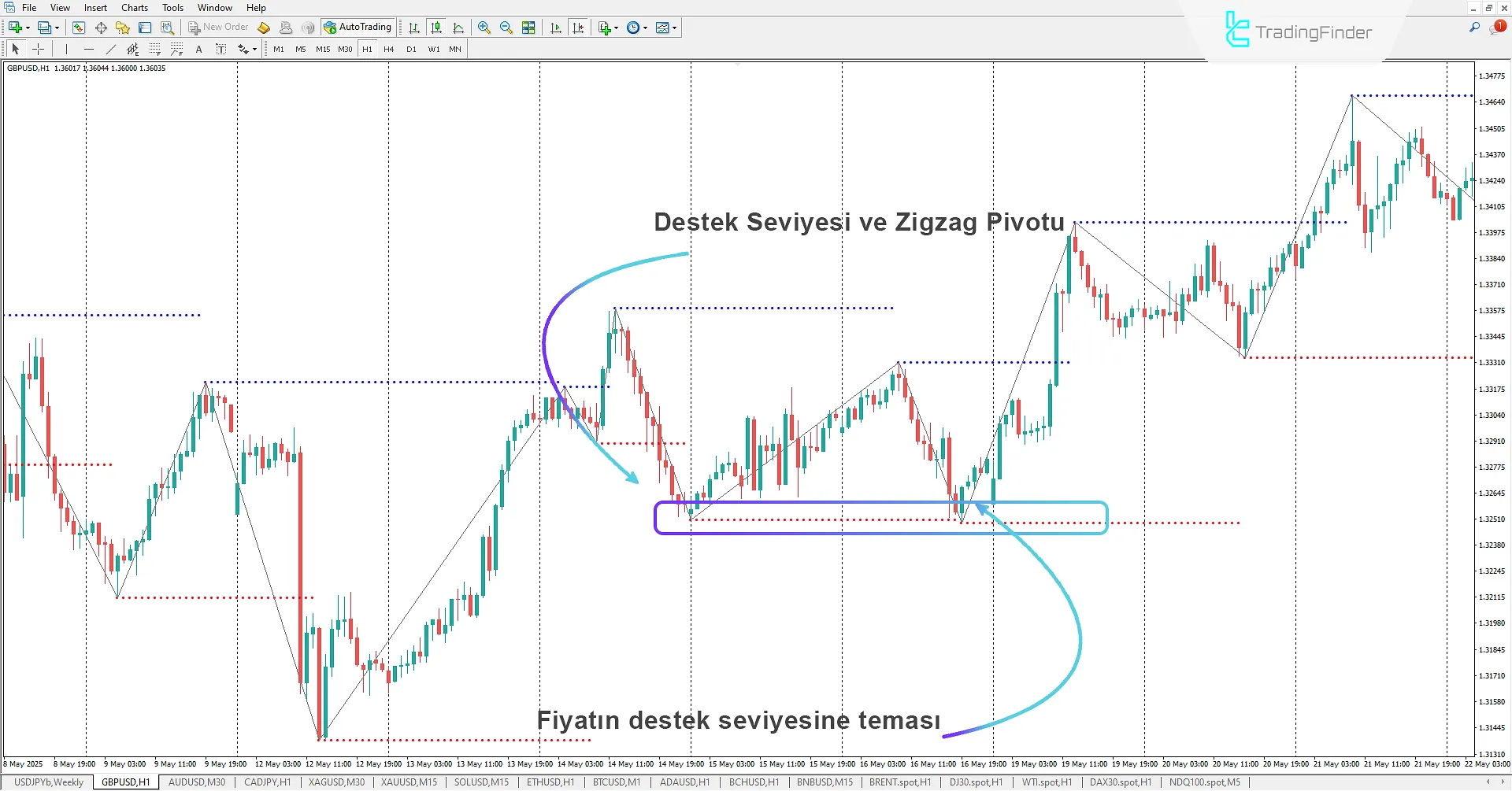Select the GBPUSD,H1 chart tab
Image resolution: width=1512 pixels, height=791 pixels.
124,782
